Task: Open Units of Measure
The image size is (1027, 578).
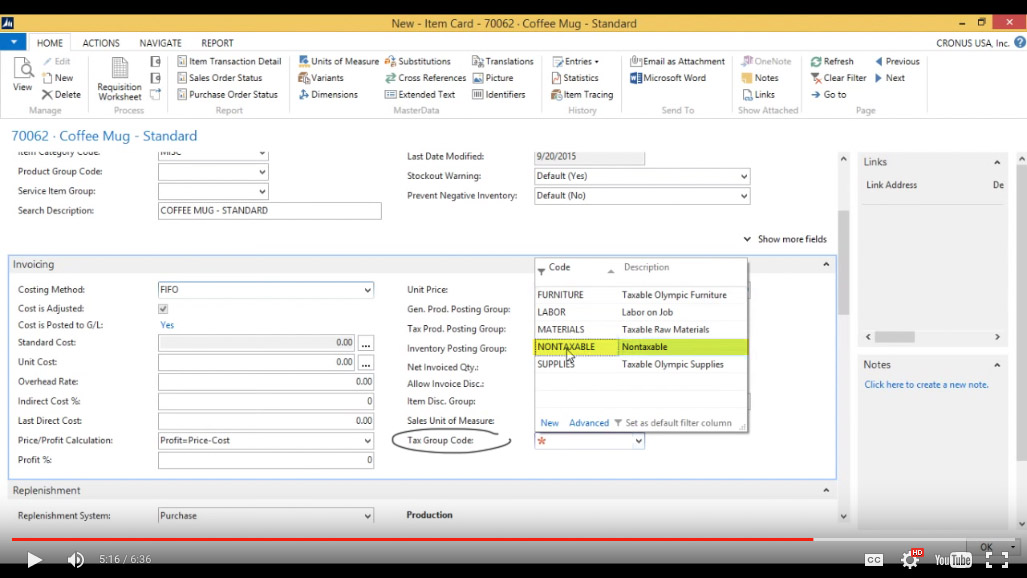Action: tap(339, 61)
